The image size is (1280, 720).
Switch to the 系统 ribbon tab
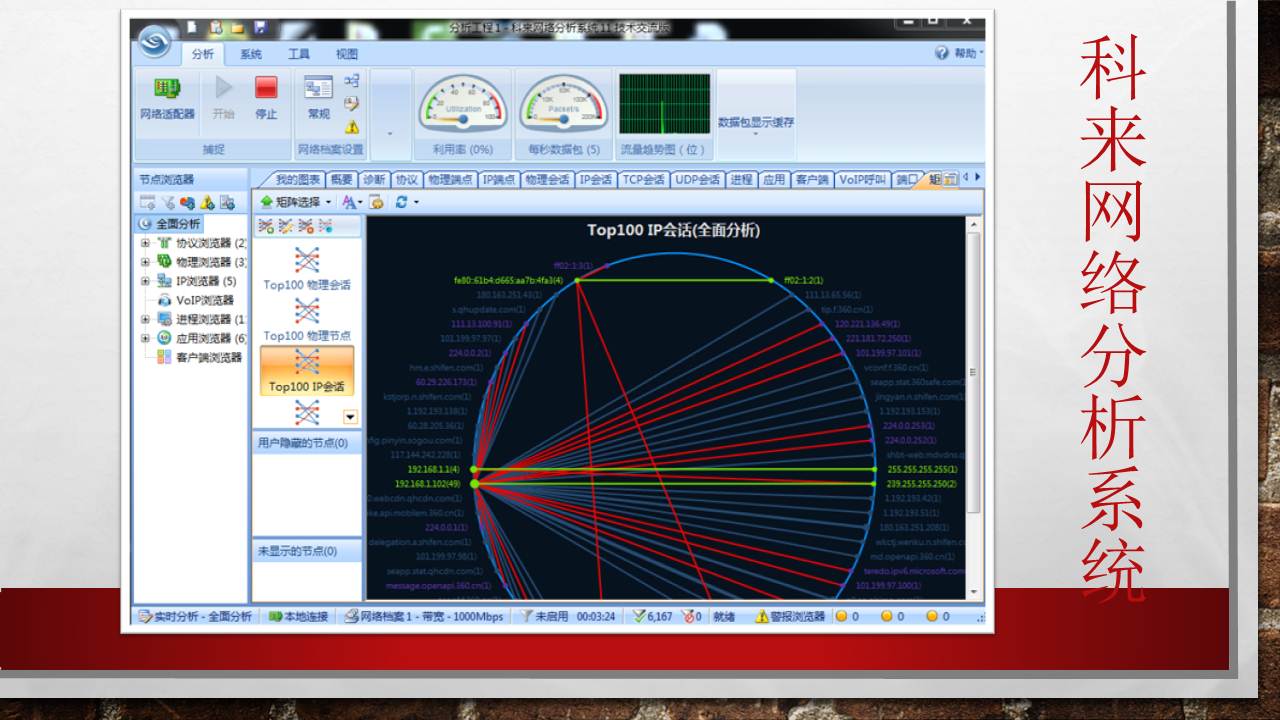[x=251, y=54]
